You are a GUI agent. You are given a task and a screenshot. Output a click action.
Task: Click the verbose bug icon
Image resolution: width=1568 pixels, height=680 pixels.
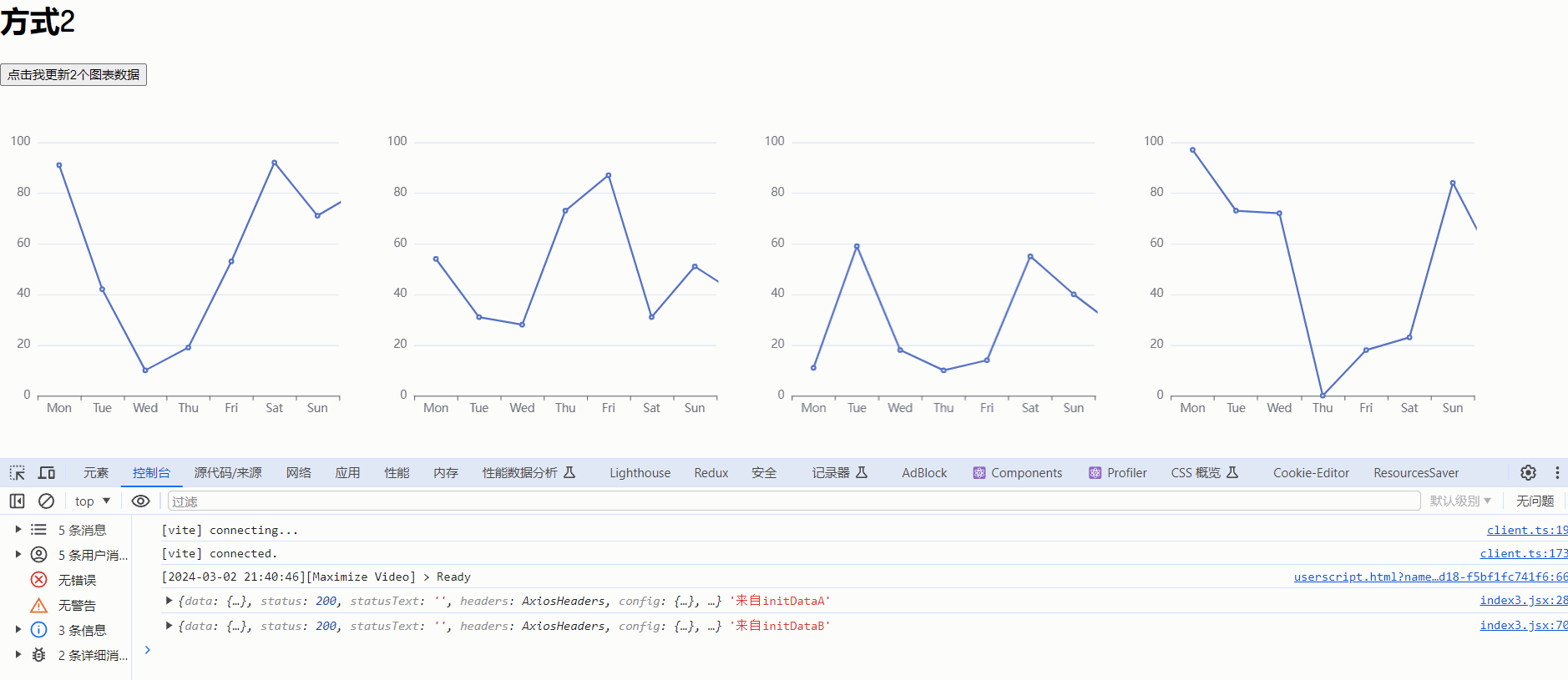(x=39, y=655)
